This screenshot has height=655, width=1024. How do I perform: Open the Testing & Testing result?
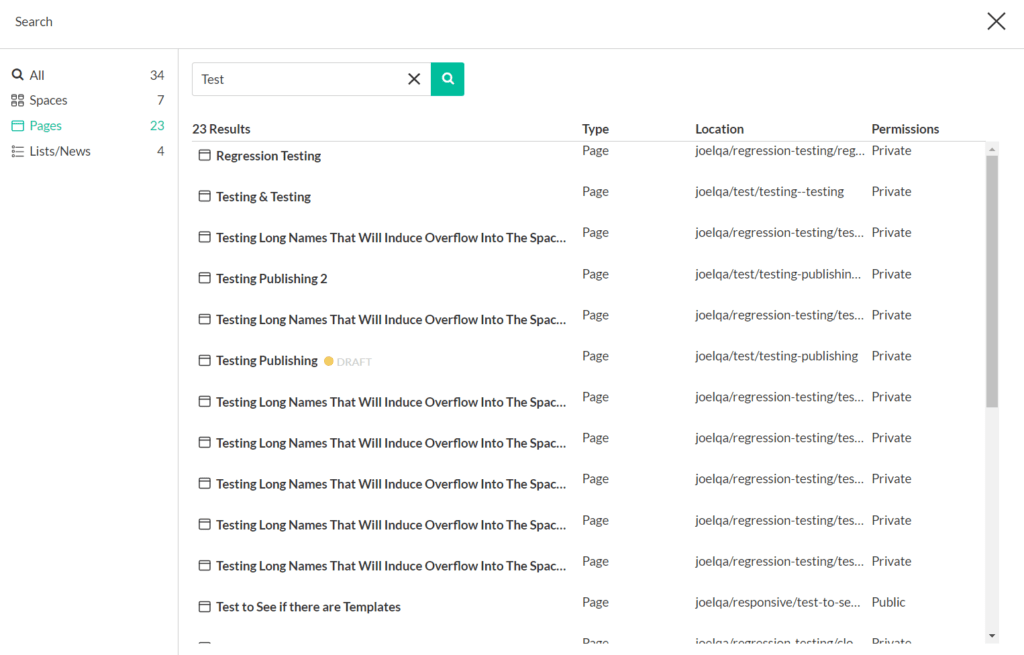263,197
